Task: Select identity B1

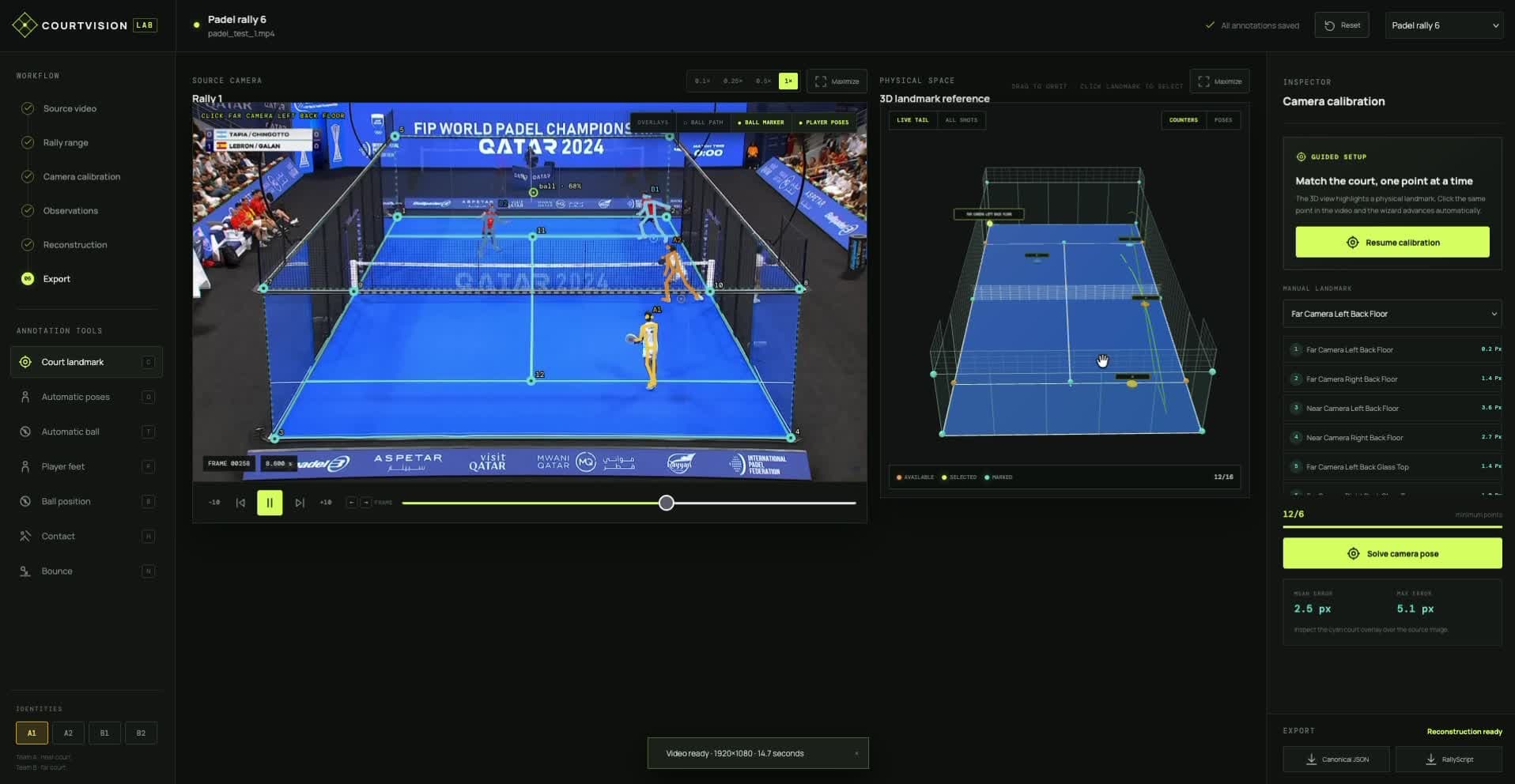Action: click(104, 733)
